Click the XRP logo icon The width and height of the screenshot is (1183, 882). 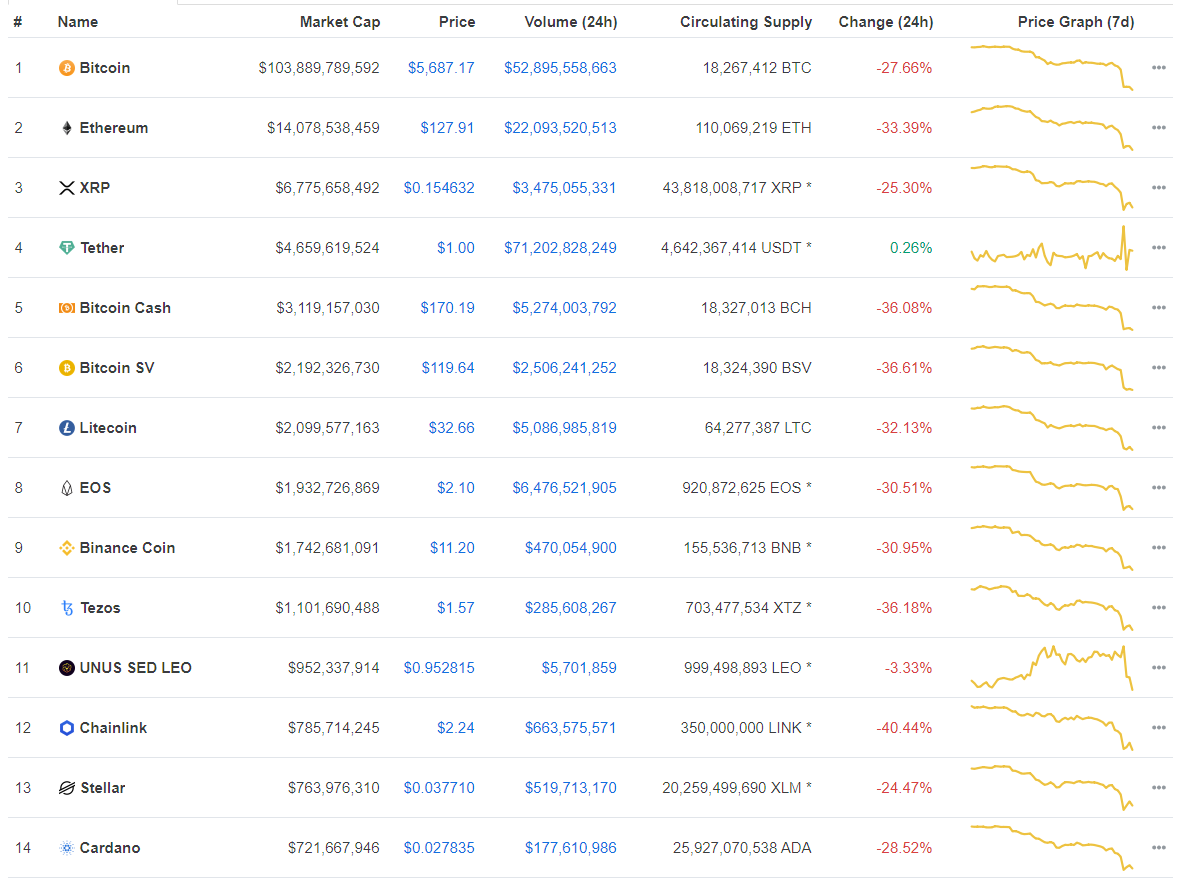pos(67,188)
